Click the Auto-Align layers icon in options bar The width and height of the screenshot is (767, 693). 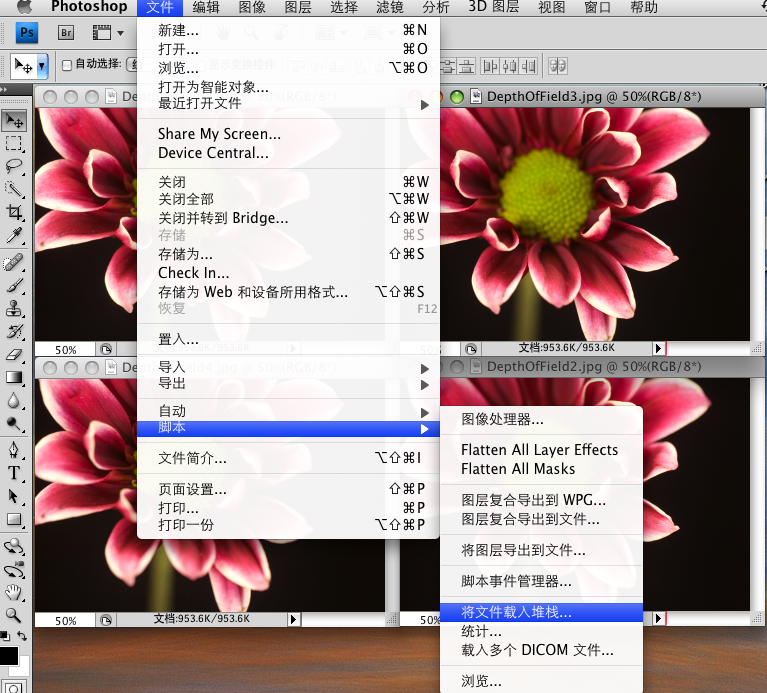[558, 66]
